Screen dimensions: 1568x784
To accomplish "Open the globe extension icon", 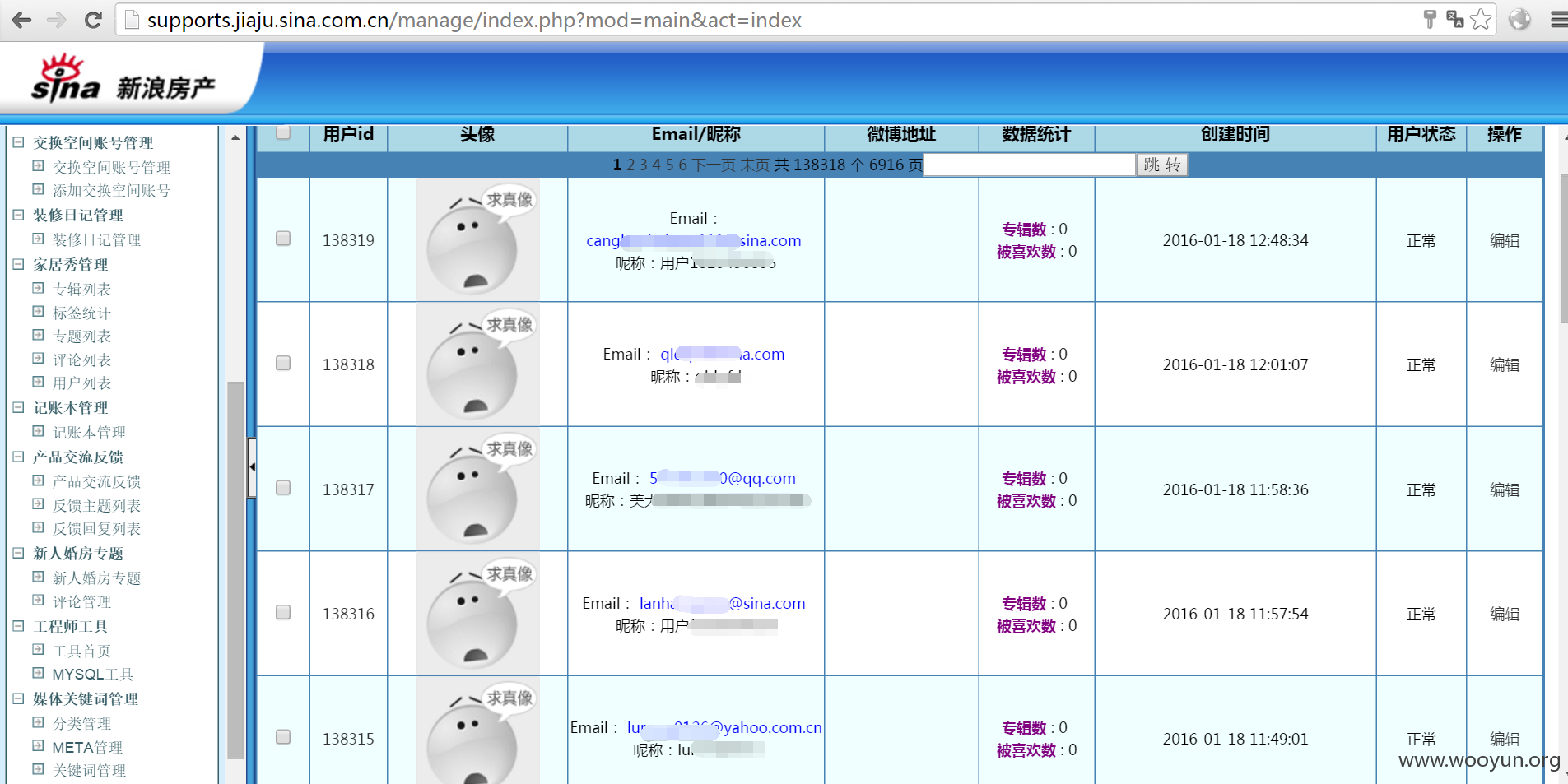I will (x=1519, y=19).
